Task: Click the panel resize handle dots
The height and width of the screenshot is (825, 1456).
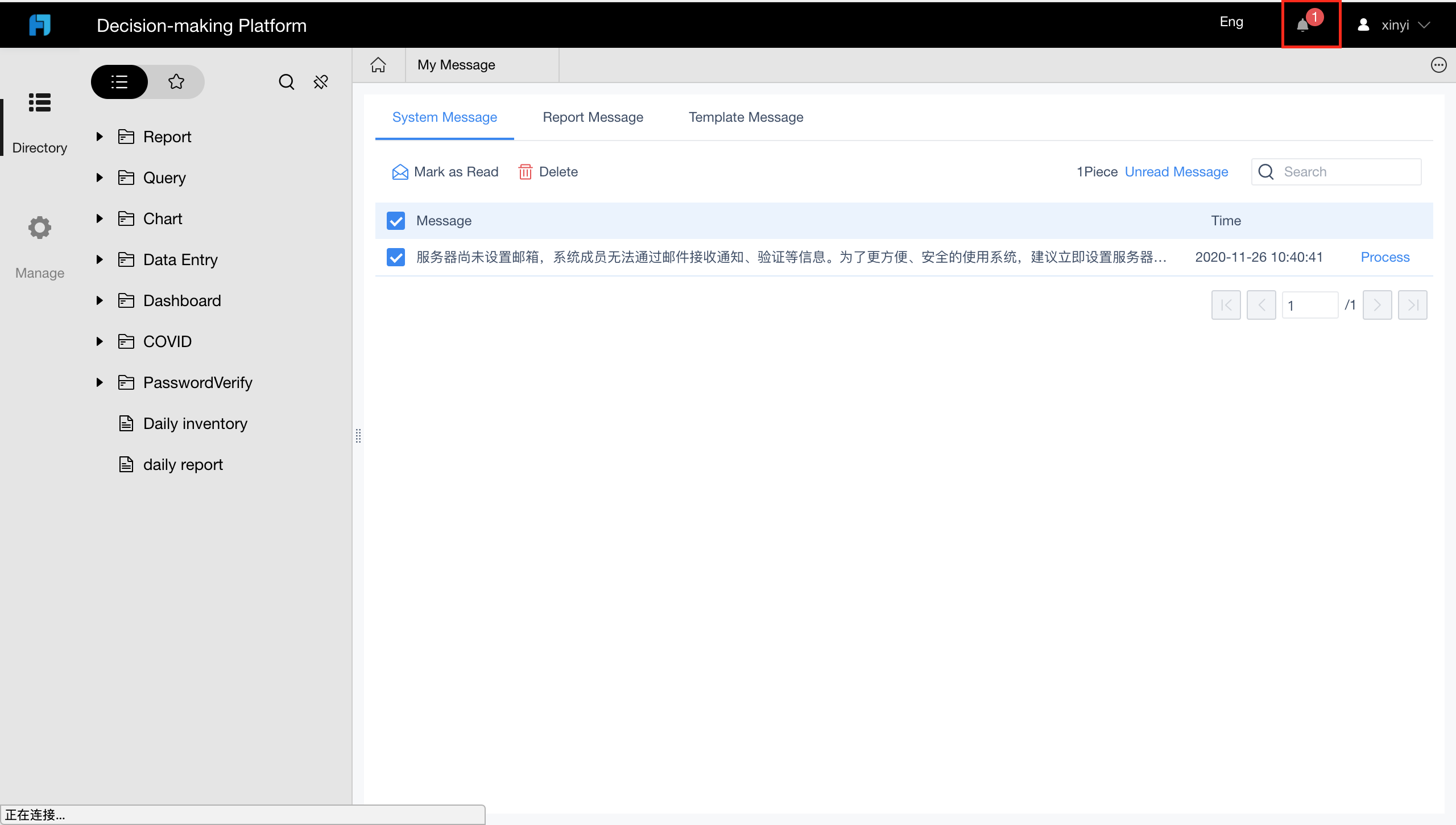Action: (x=358, y=436)
